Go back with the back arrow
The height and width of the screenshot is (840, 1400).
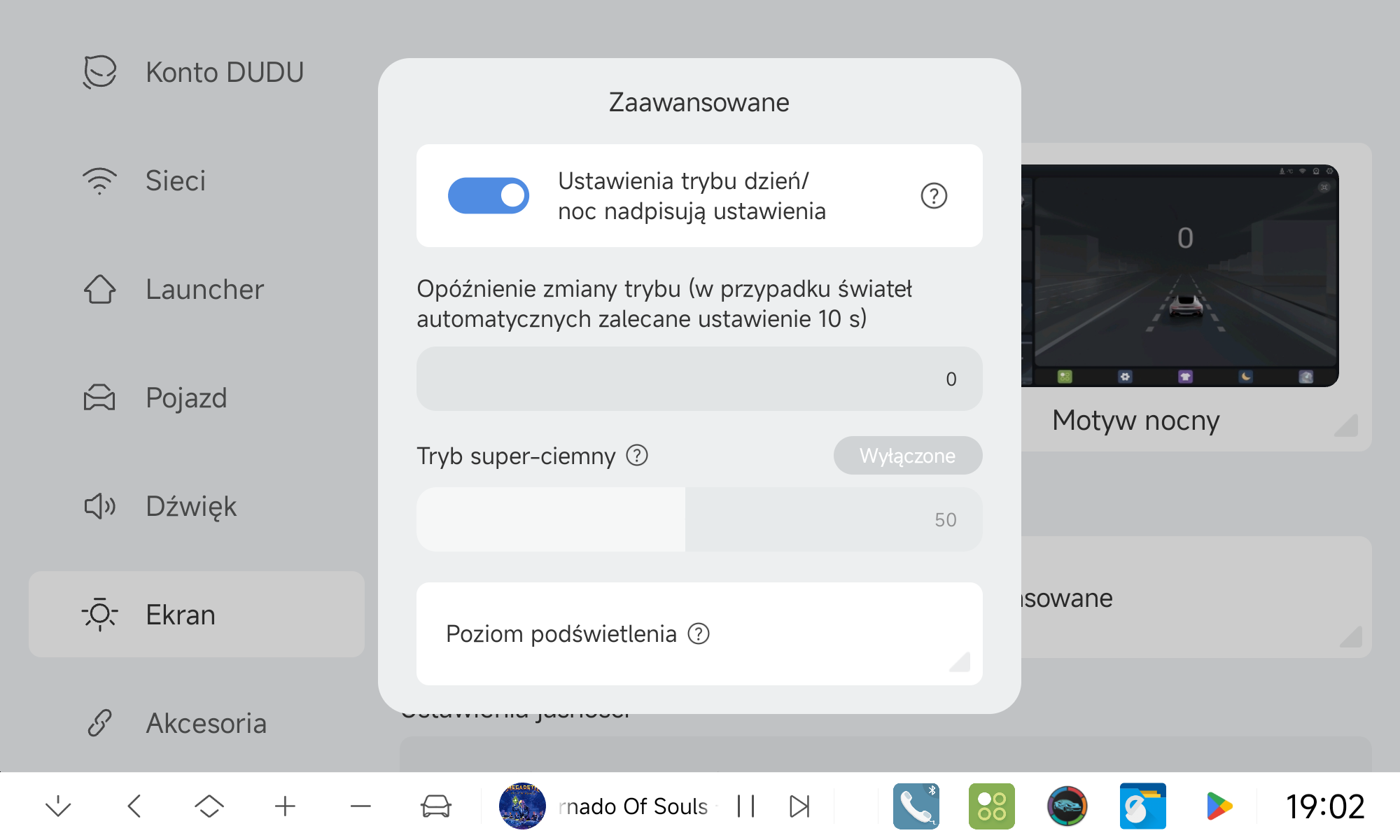pyautogui.click(x=134, y=806)
